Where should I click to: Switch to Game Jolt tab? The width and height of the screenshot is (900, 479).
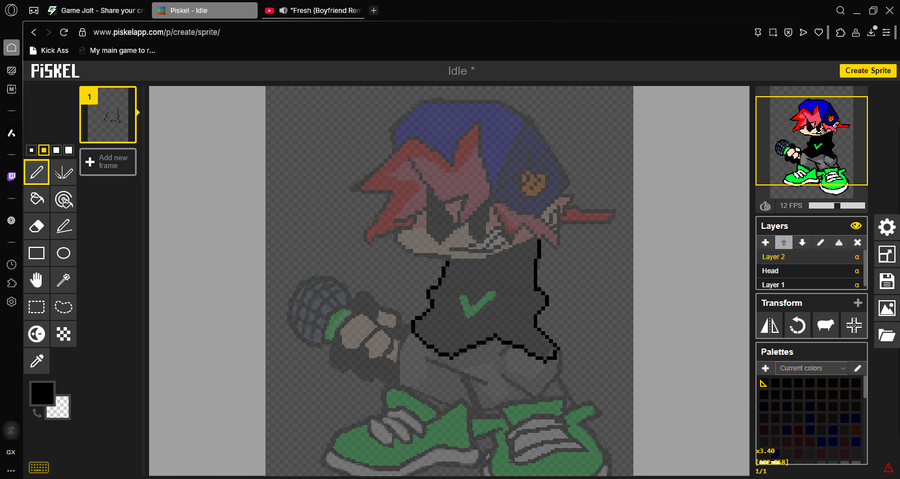pos(96,10)
